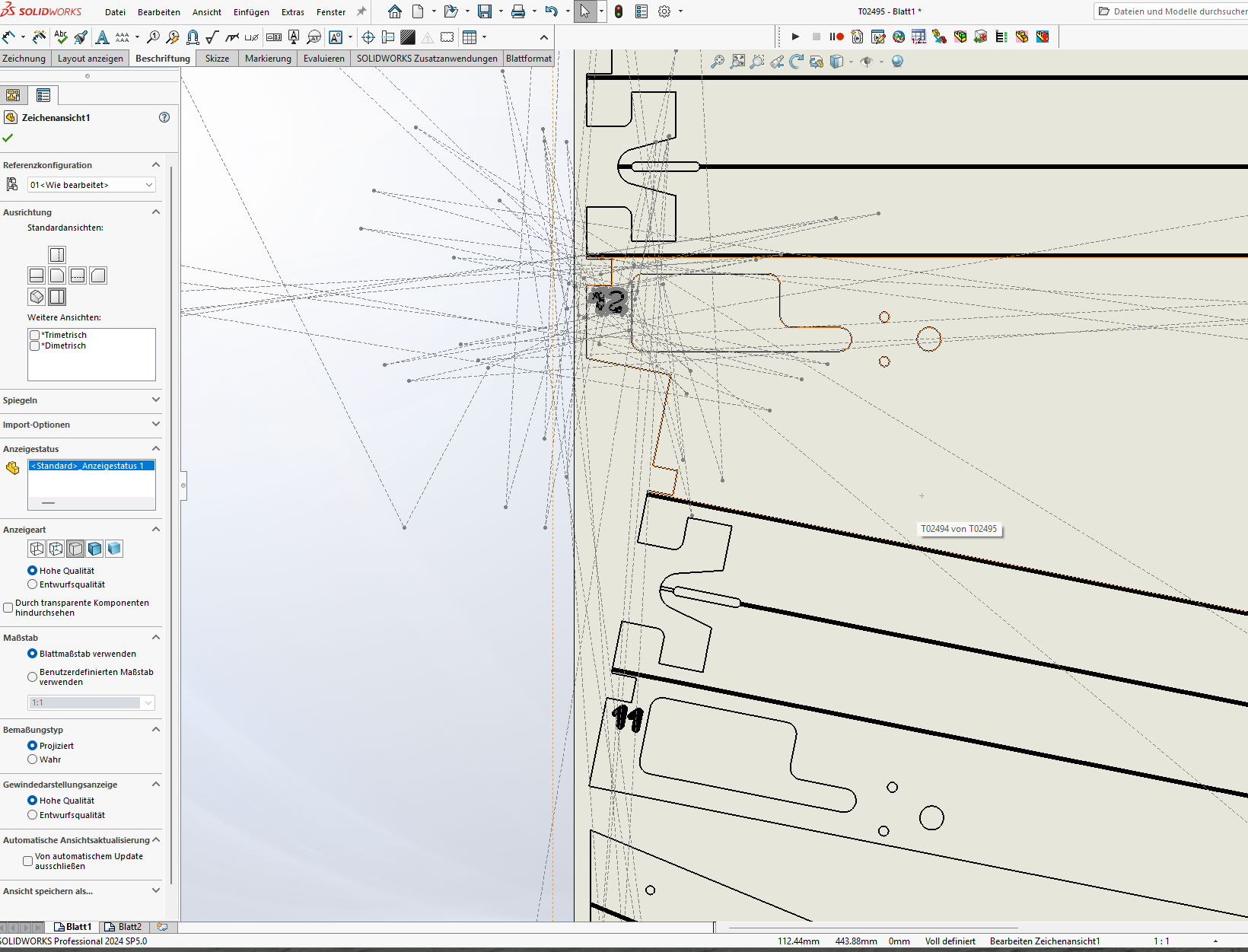Select wireframe display style
The width and height of the screenshot is (1248, 952).
tap(37, 549)
